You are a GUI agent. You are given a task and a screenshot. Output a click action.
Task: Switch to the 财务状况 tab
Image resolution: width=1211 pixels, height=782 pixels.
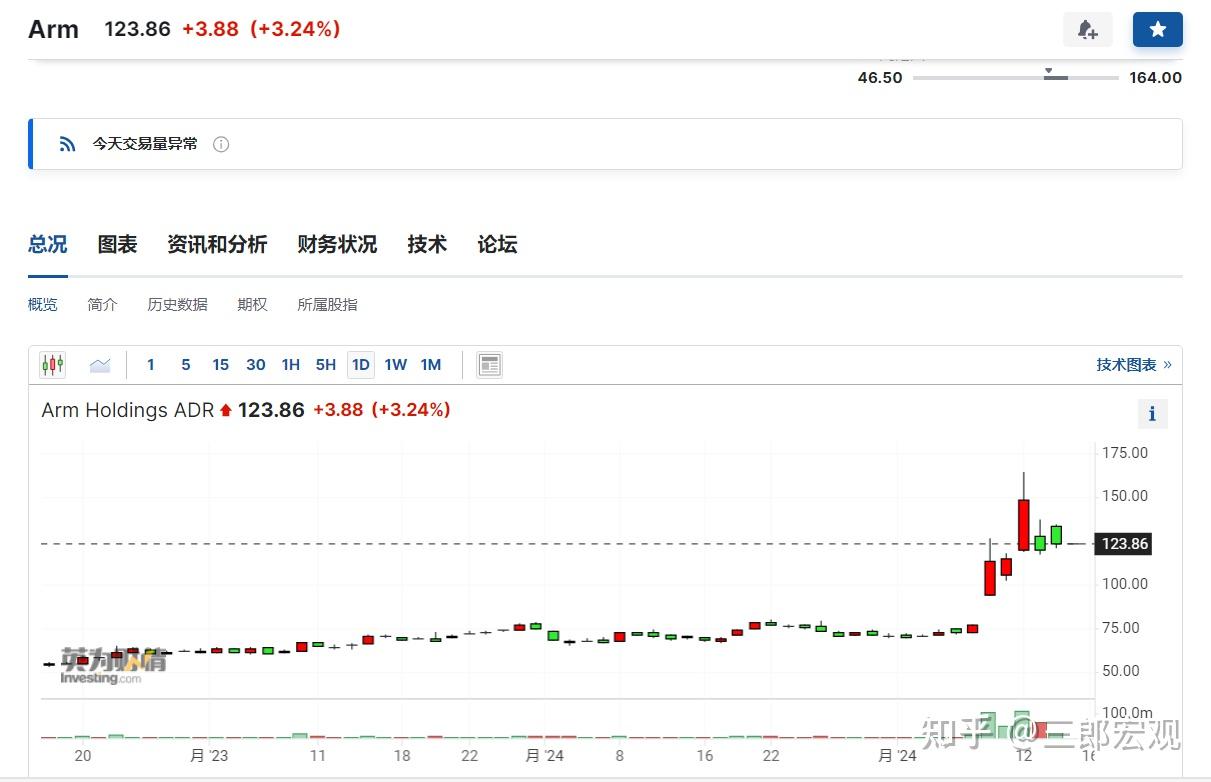click(337, 244)
